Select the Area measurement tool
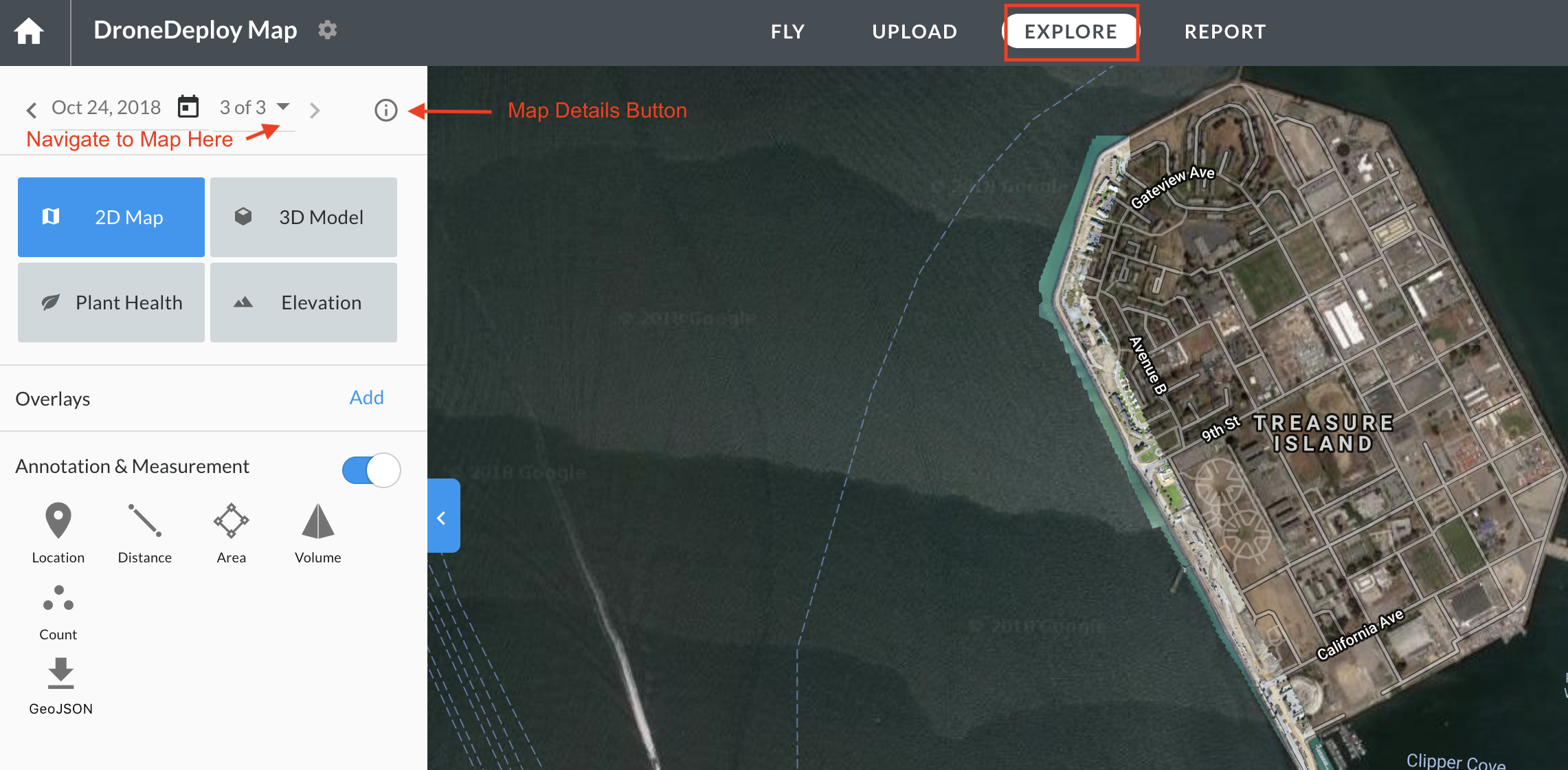This screenshot has width=1568, height=770. (x=231, y=533)
